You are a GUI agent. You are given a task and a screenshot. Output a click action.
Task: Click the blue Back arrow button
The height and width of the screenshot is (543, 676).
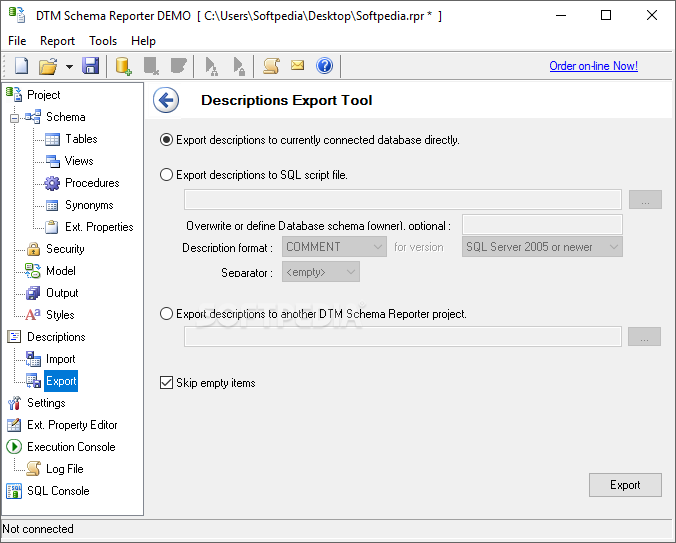point(166,100)
